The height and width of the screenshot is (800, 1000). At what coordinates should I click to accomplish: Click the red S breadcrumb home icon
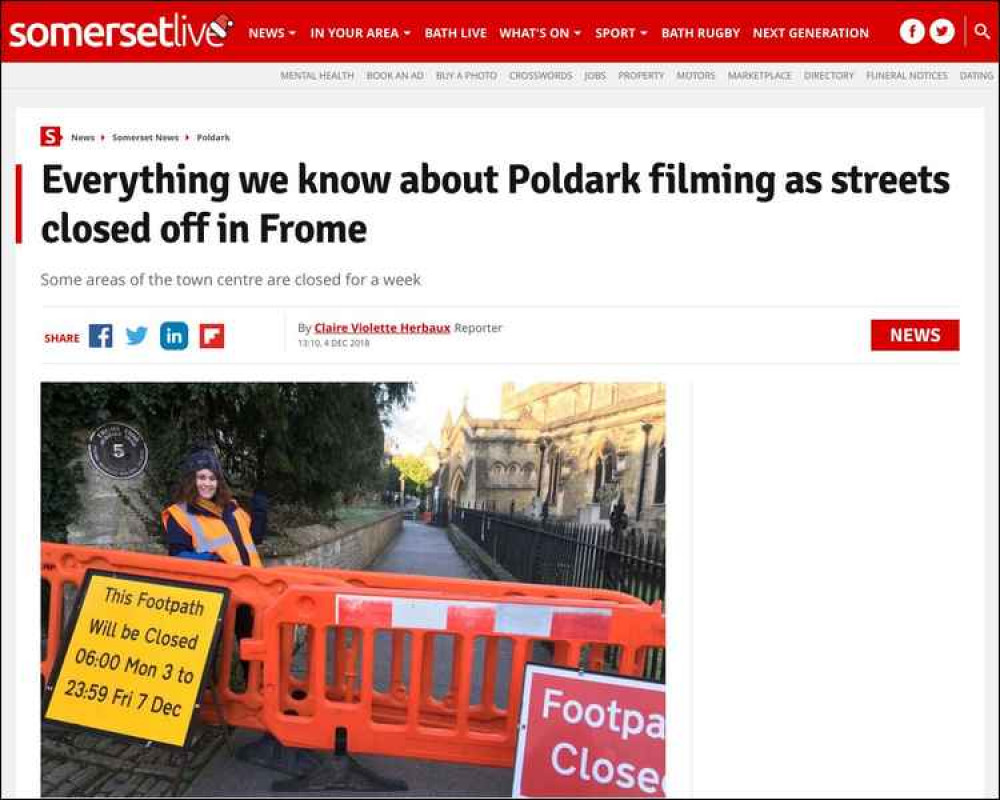(x=50, y=137)
